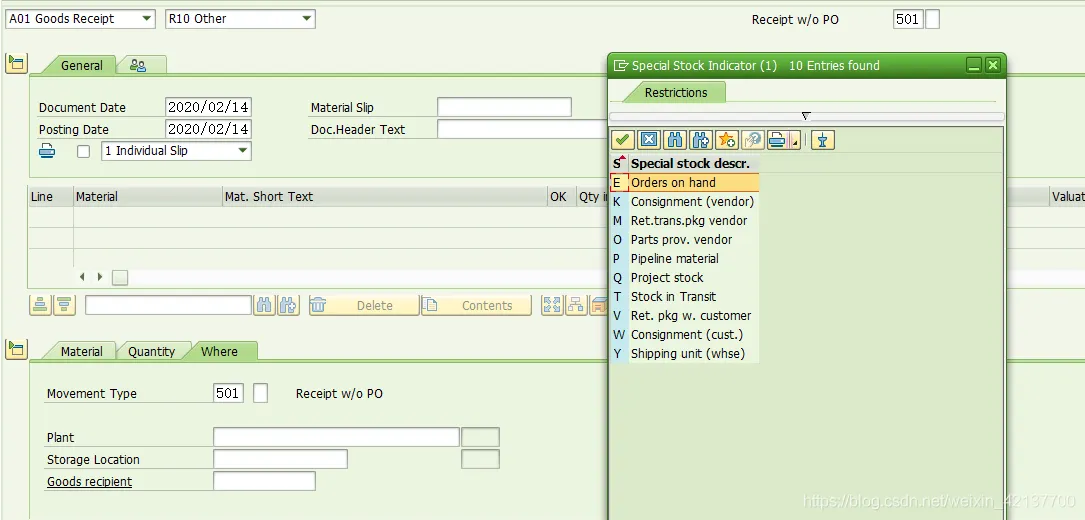The height and width of the screenshot is (520, 1085).
Task: Select Ret. pkg w. customer entry
Action: [x=684, y=316]
